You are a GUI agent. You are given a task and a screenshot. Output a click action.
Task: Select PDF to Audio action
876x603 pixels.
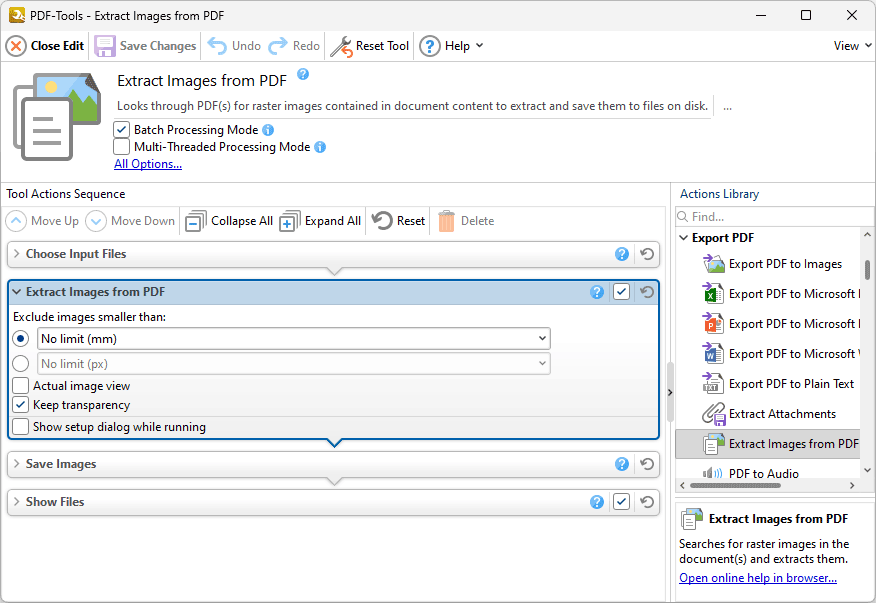point(750,474)
